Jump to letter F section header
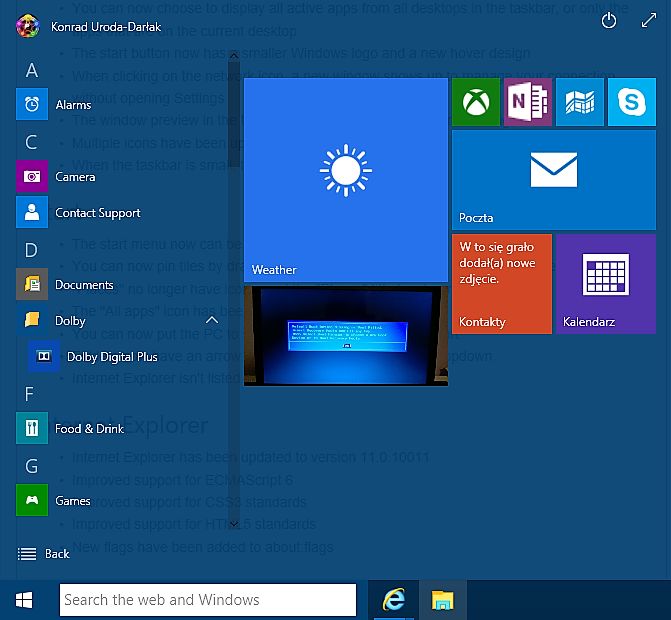Screen dimensions: 671x620 (x=29, y=394)
